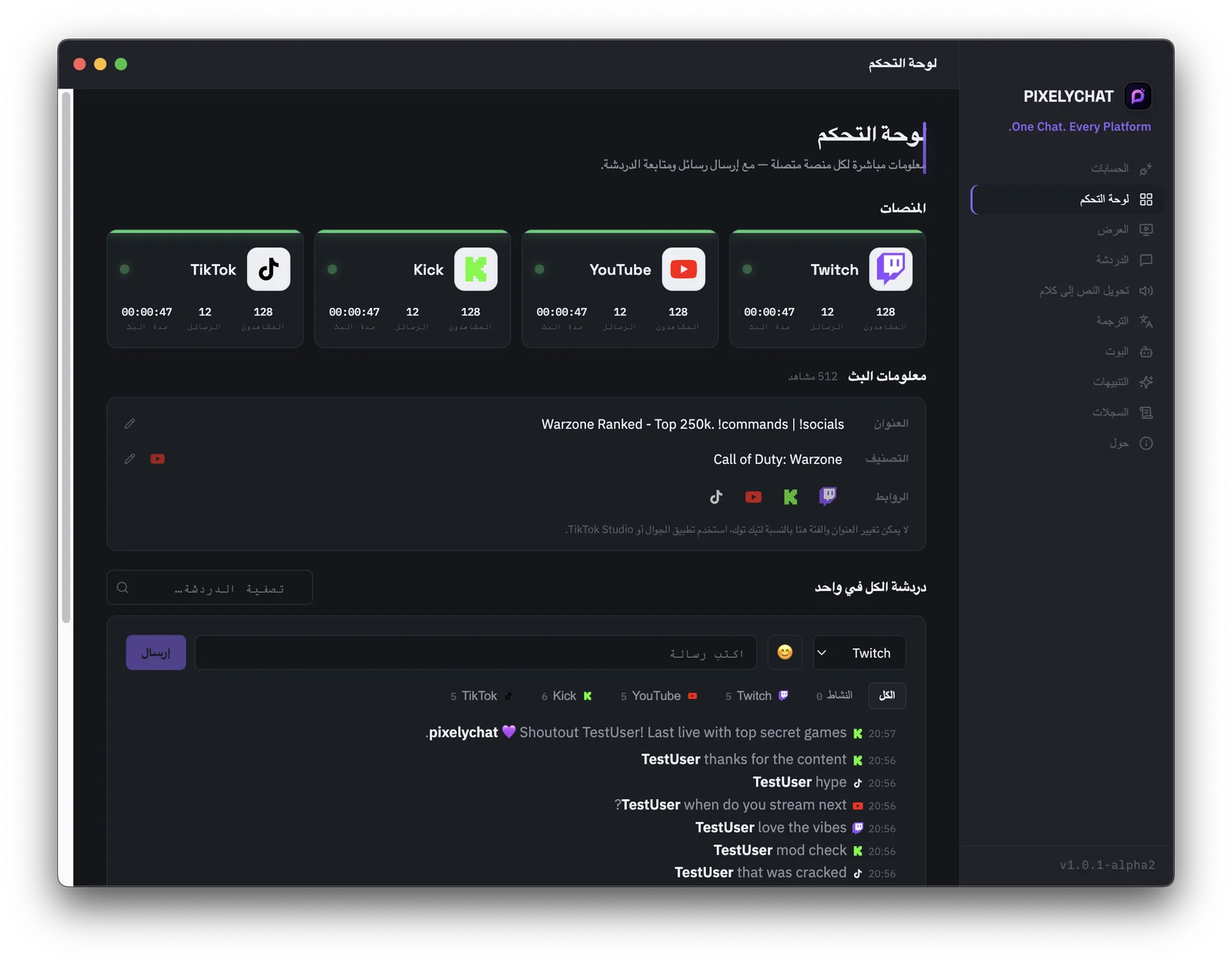Viewport: 1232px width, 963px height.
Task: Select the Twitch 5 chat filter tab
Action: click(x=757, y=696)
